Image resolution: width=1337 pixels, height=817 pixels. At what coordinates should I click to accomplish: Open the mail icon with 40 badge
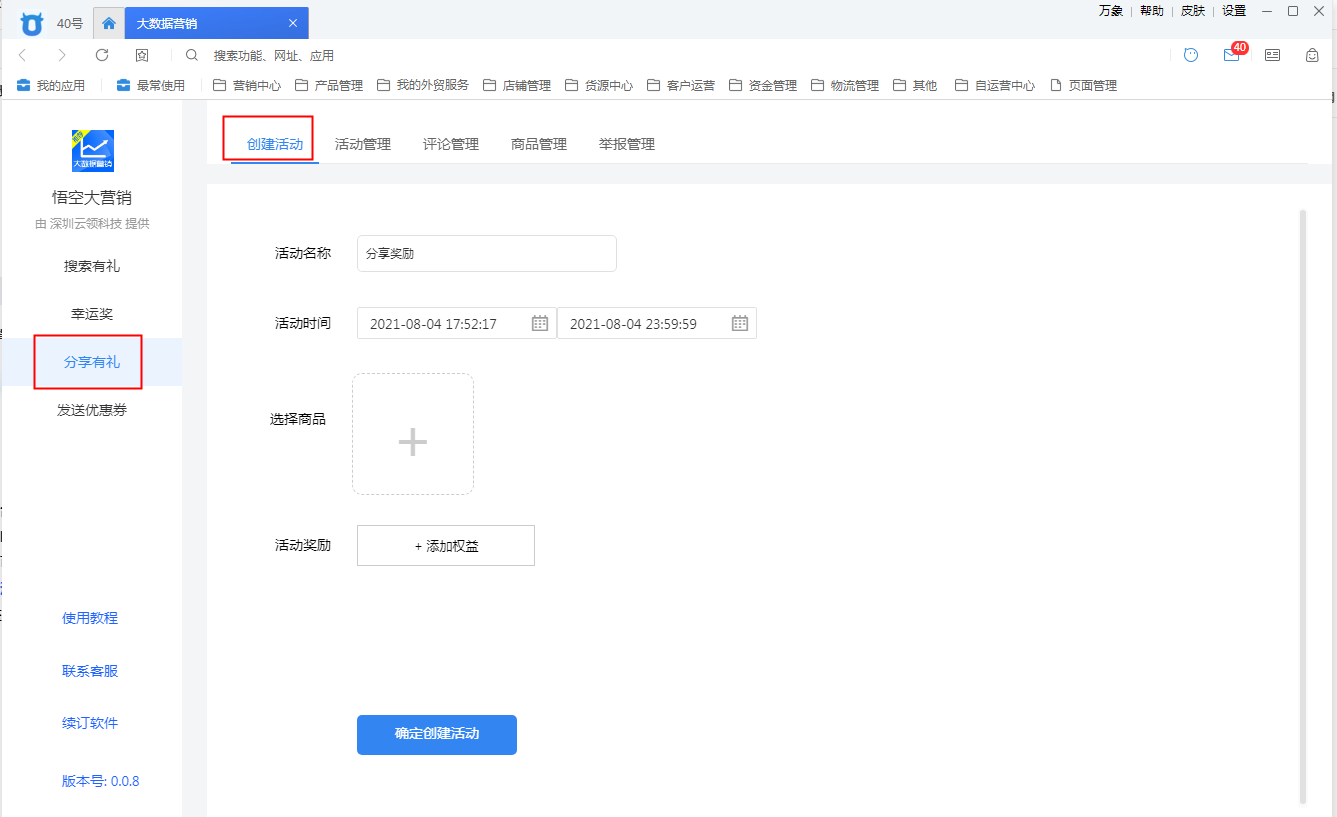coord(1232,55)
